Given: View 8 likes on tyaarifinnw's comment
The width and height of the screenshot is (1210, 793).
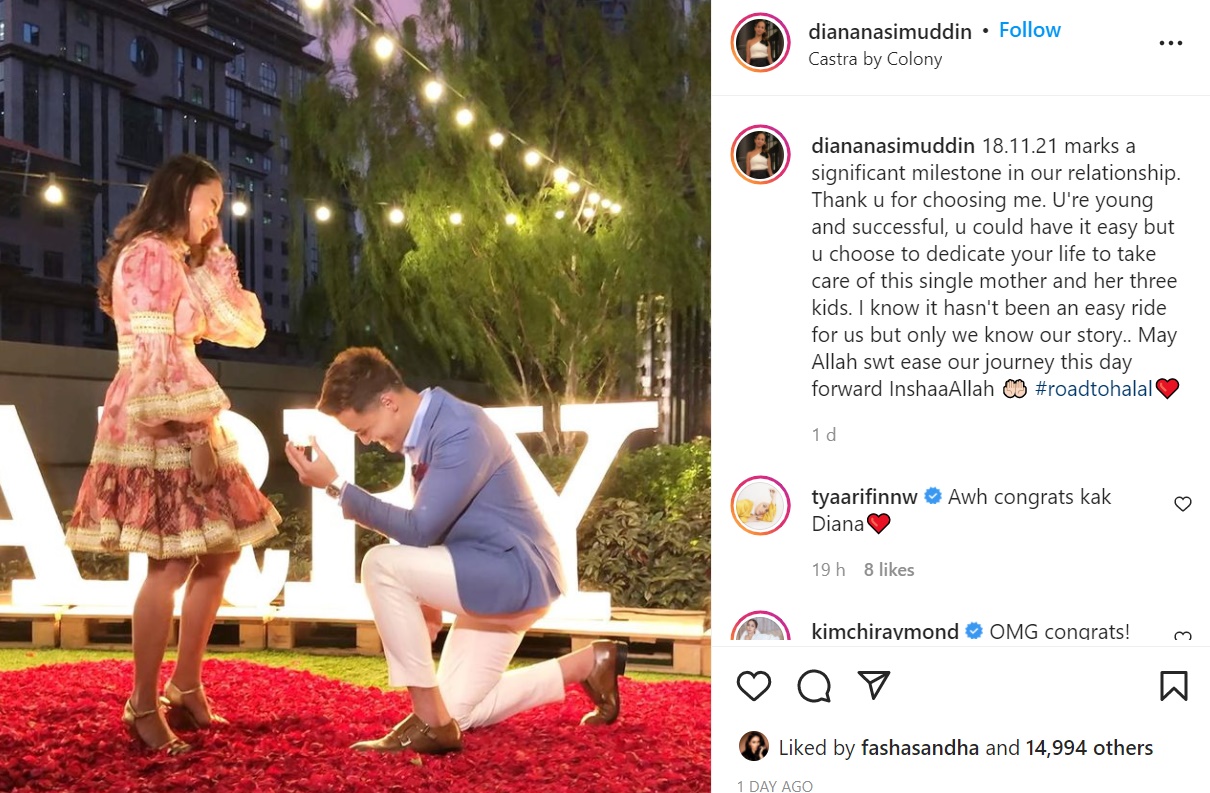Looking at the screenshot, I should tap(889, 569).
